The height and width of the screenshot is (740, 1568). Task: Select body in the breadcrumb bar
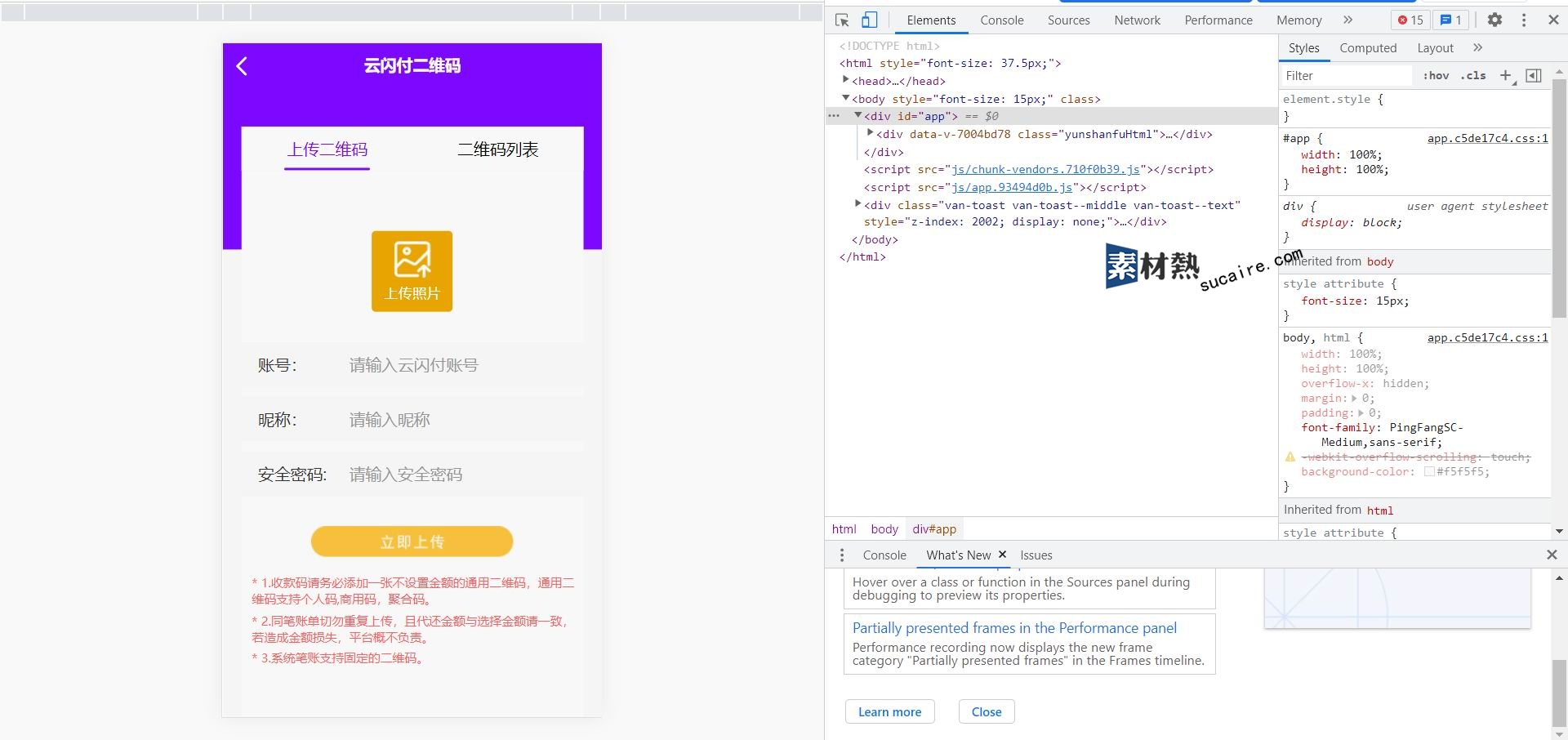tap(884, 529)
